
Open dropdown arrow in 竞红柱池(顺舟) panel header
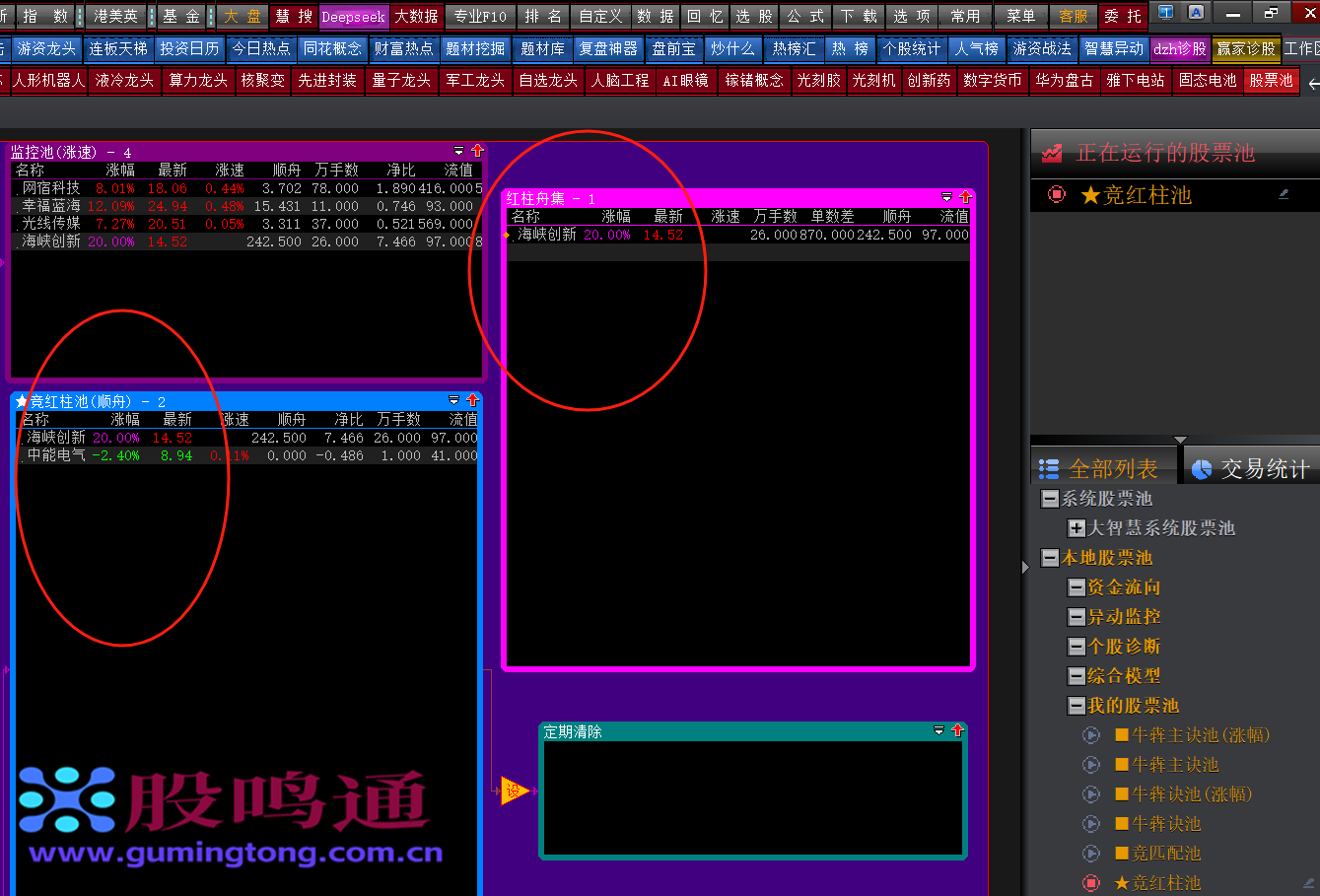[x=453, y=400]
